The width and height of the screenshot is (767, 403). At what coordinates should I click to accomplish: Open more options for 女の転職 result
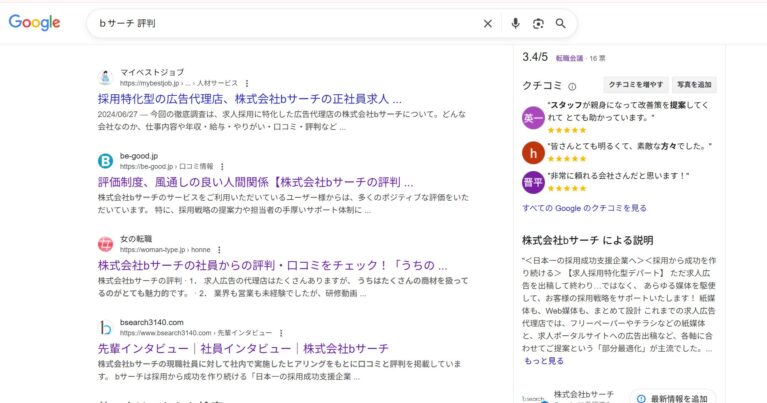click(x=219, y=250)
